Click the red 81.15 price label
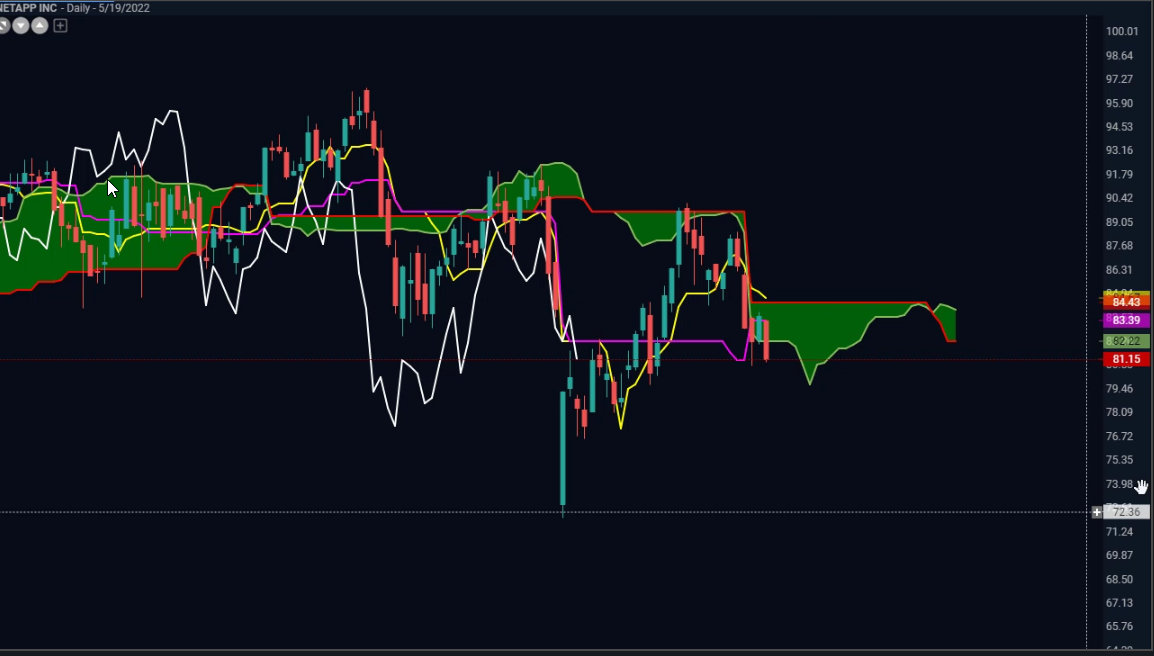Screen dimensions: 1154x656 [x=1126, y=359]
